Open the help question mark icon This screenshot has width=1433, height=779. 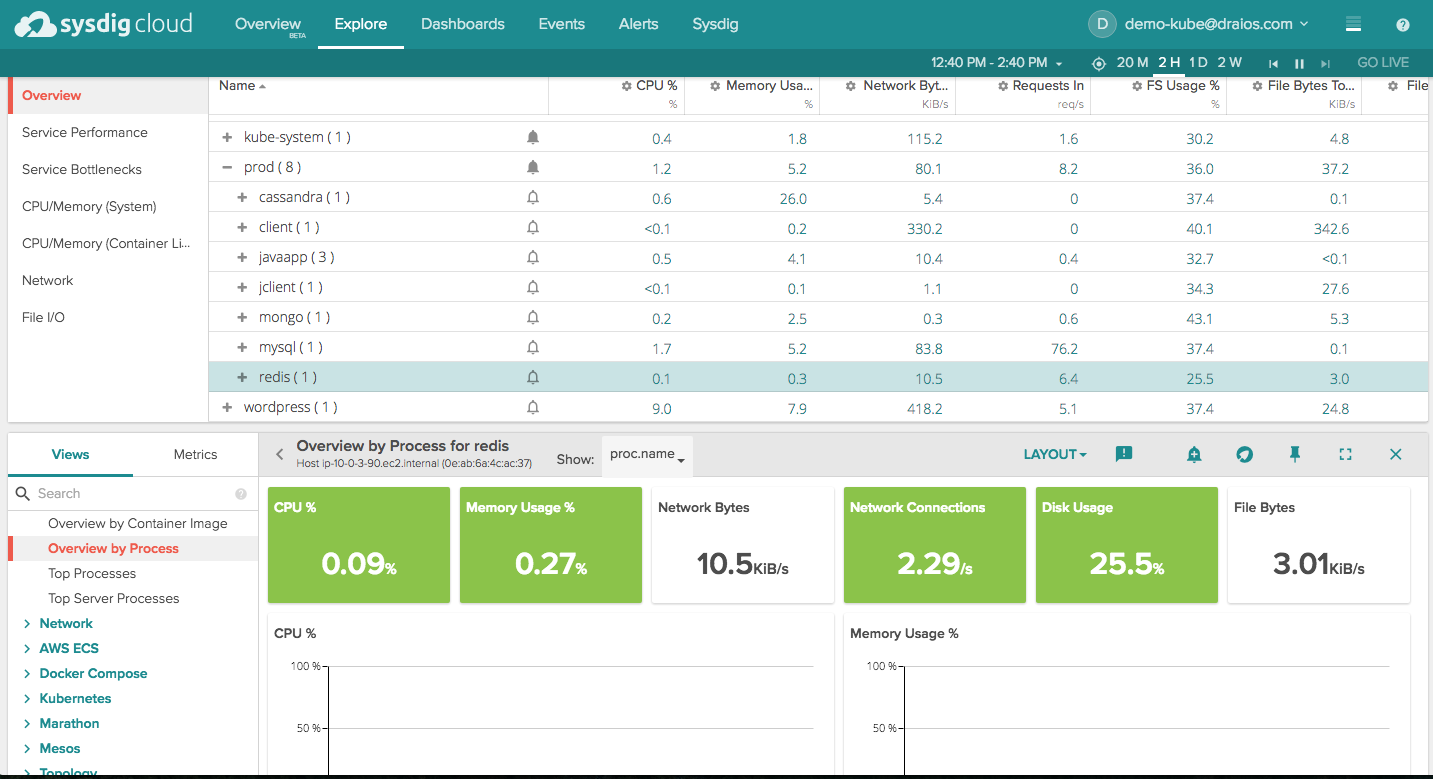coord(1403,25)
